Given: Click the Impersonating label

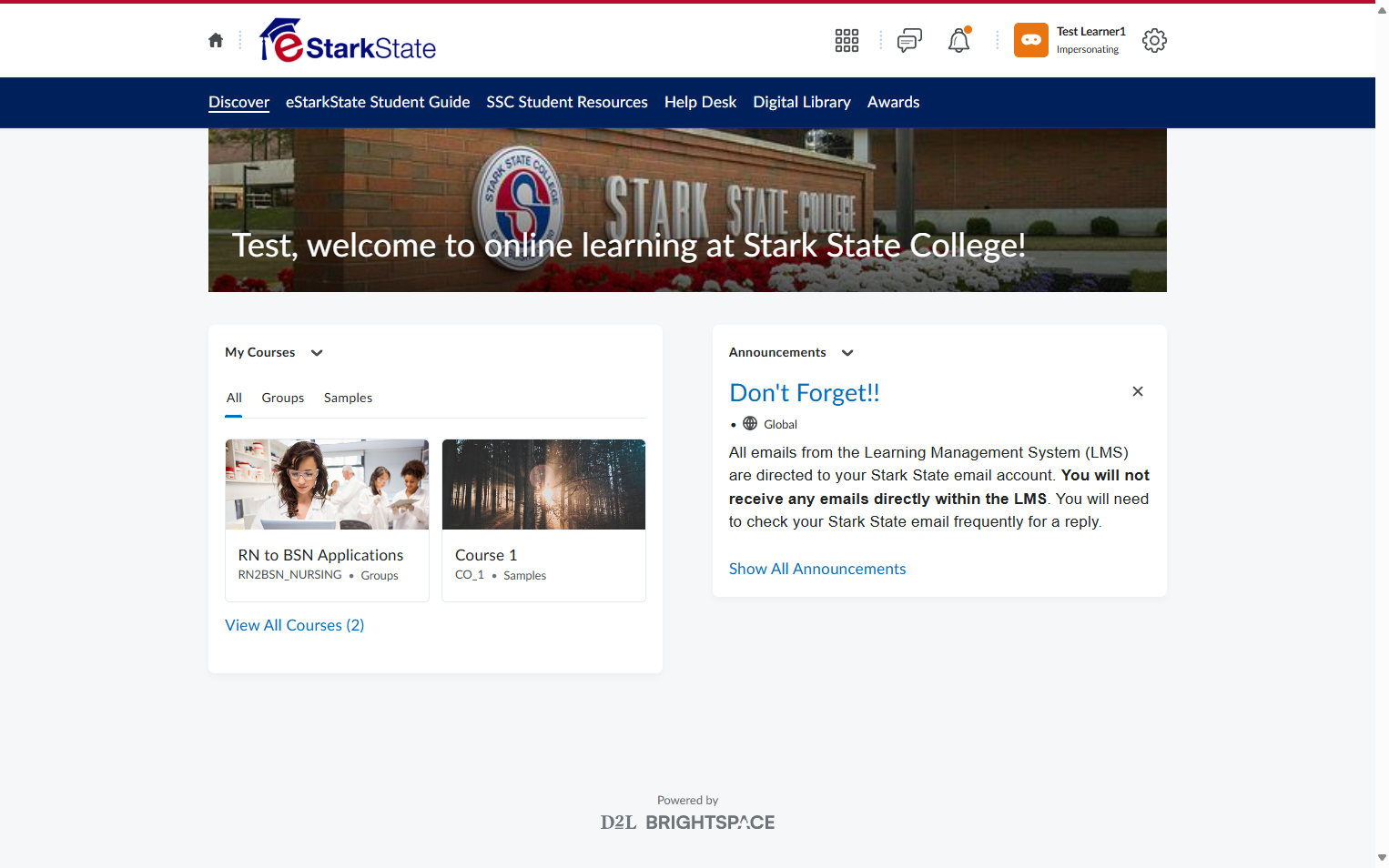Looking at the screenshot, I should click(1088, 50).
